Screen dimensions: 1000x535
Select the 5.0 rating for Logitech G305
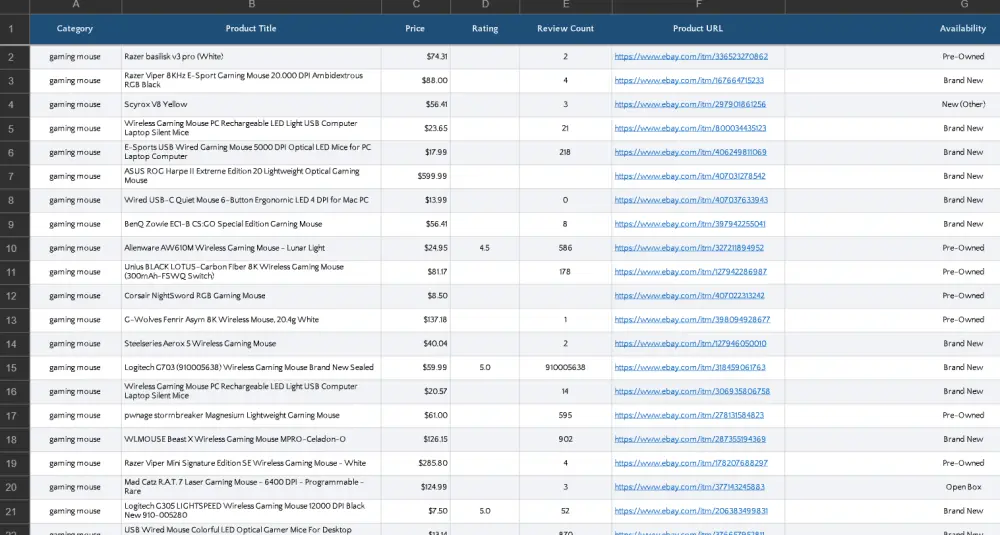pos(485,511)
